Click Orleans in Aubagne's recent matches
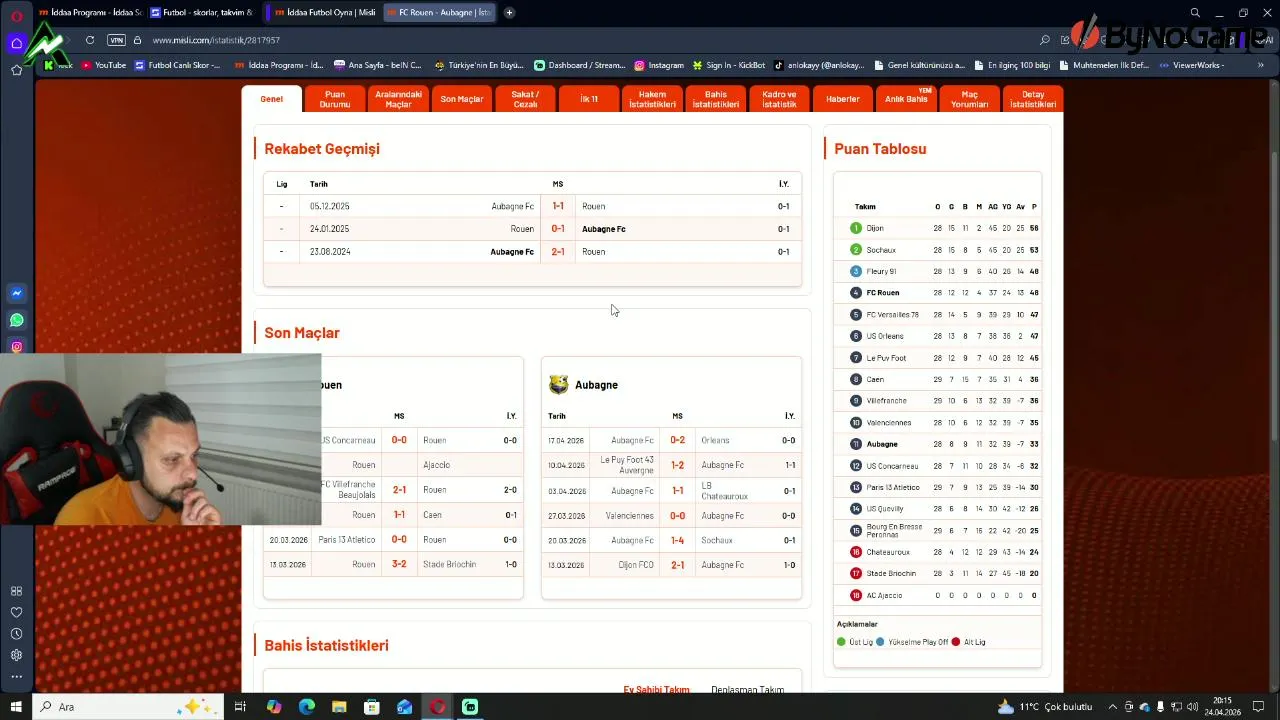 pos(715,440)
